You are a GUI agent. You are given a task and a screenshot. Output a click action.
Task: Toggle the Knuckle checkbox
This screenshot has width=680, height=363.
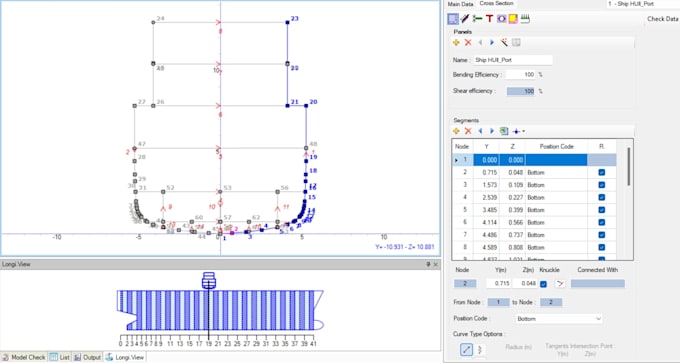click(x=544, y=284)
